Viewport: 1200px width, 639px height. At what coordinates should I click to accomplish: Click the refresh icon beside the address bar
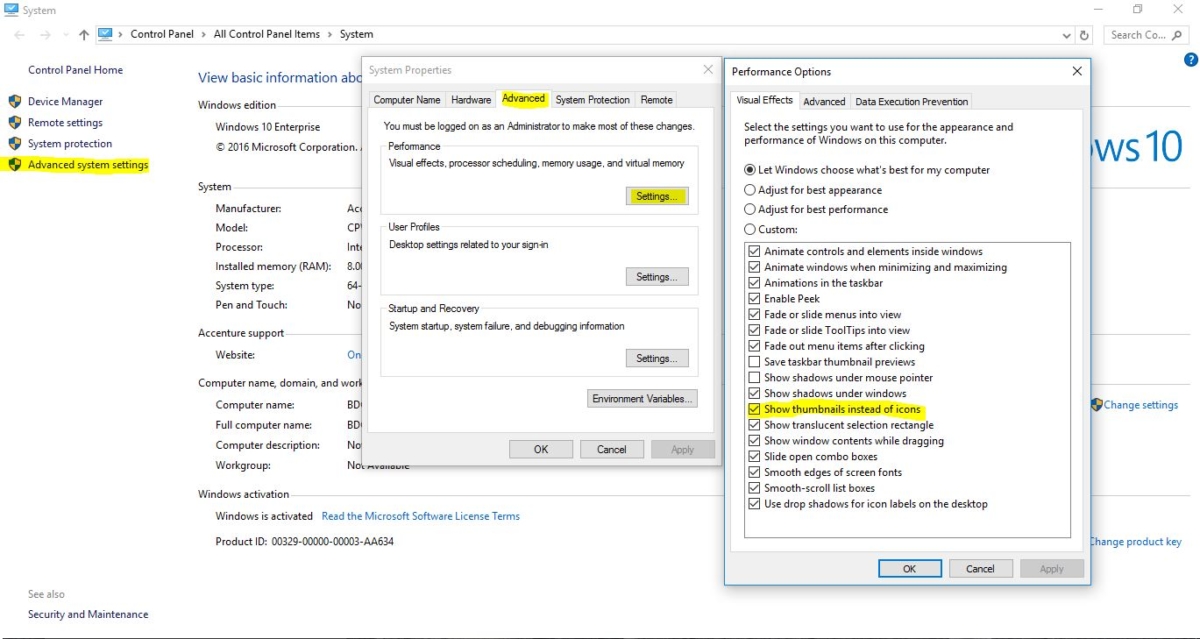click(x=1083, y=34)
